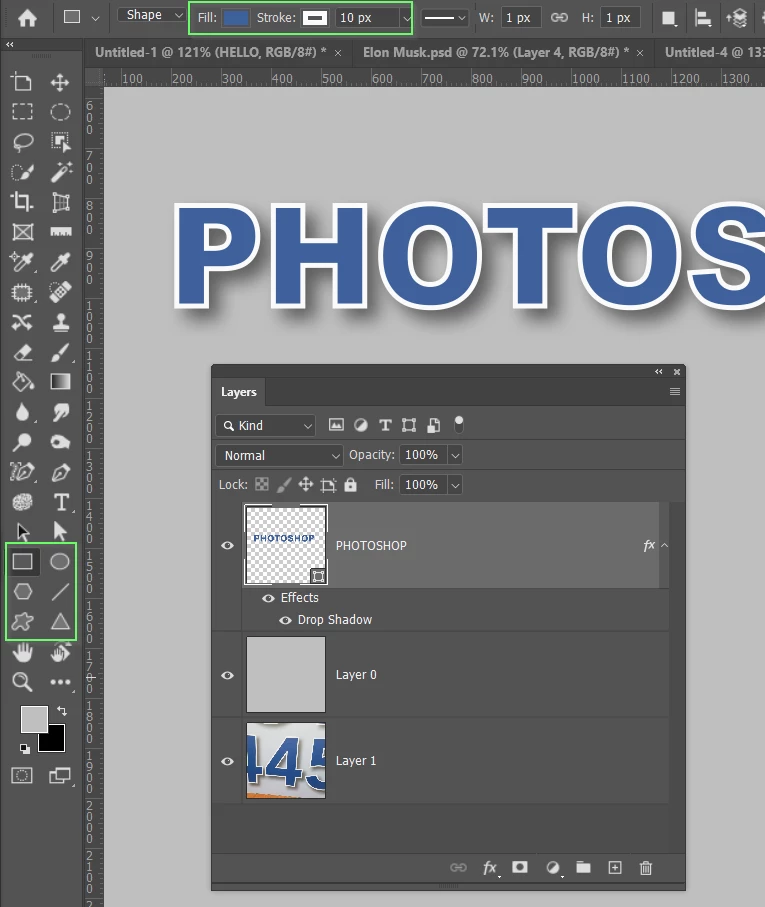This screenshot has height=907, width=765.
Task: Open the stroke width dropdown
Action: click(x=406, y=18)
